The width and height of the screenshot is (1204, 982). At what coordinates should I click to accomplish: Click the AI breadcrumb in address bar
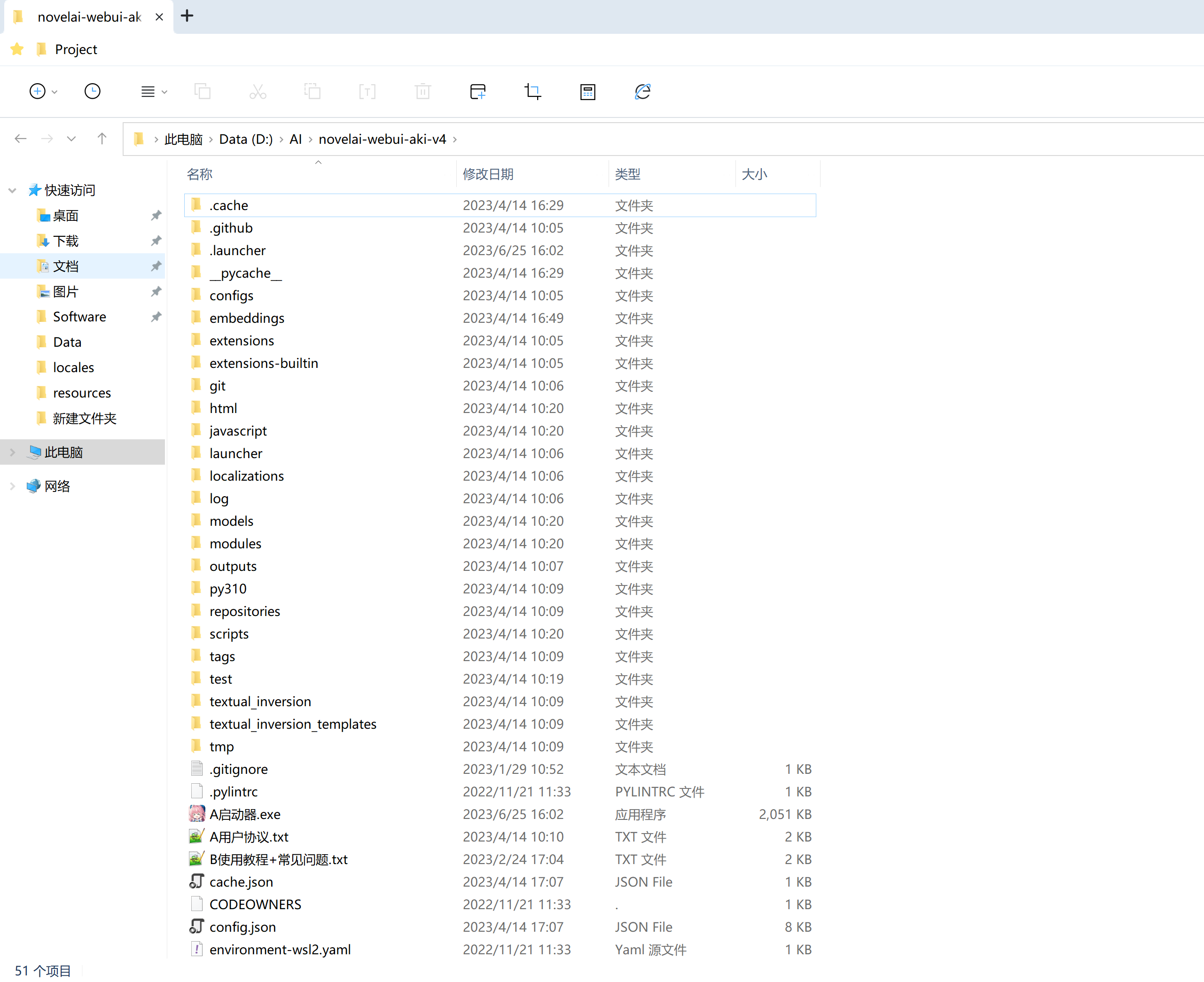point(295,139)
